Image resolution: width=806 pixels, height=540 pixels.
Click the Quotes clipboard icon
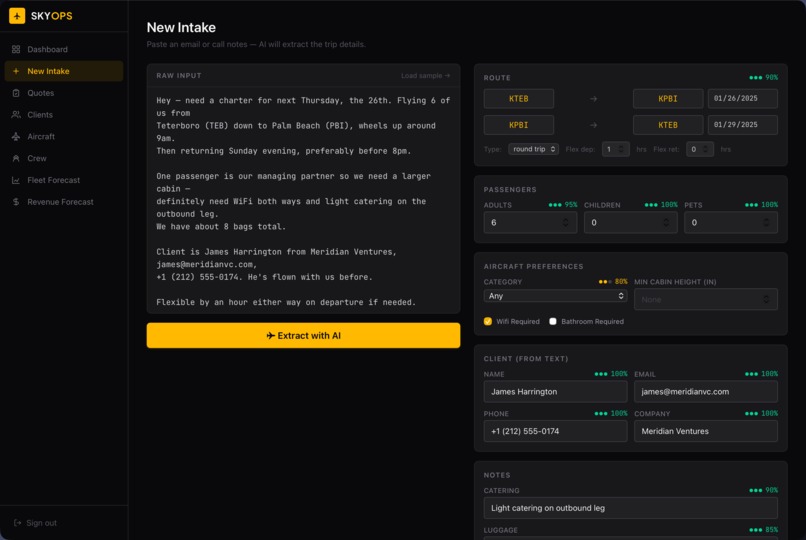pos(16,93)
